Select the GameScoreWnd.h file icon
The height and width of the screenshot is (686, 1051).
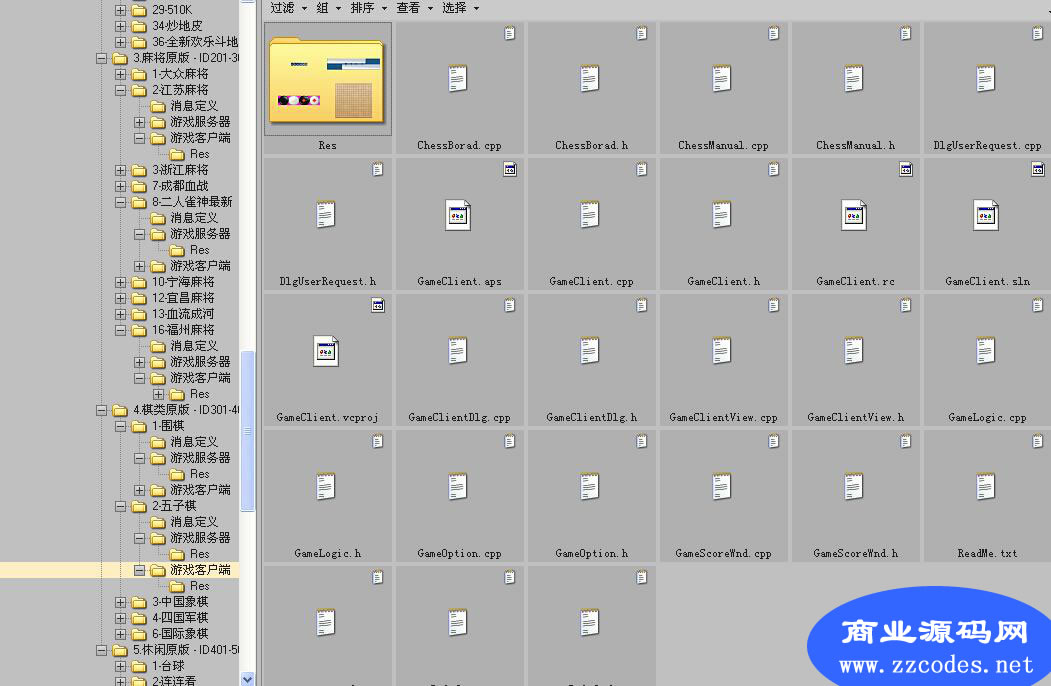(853, 487)
